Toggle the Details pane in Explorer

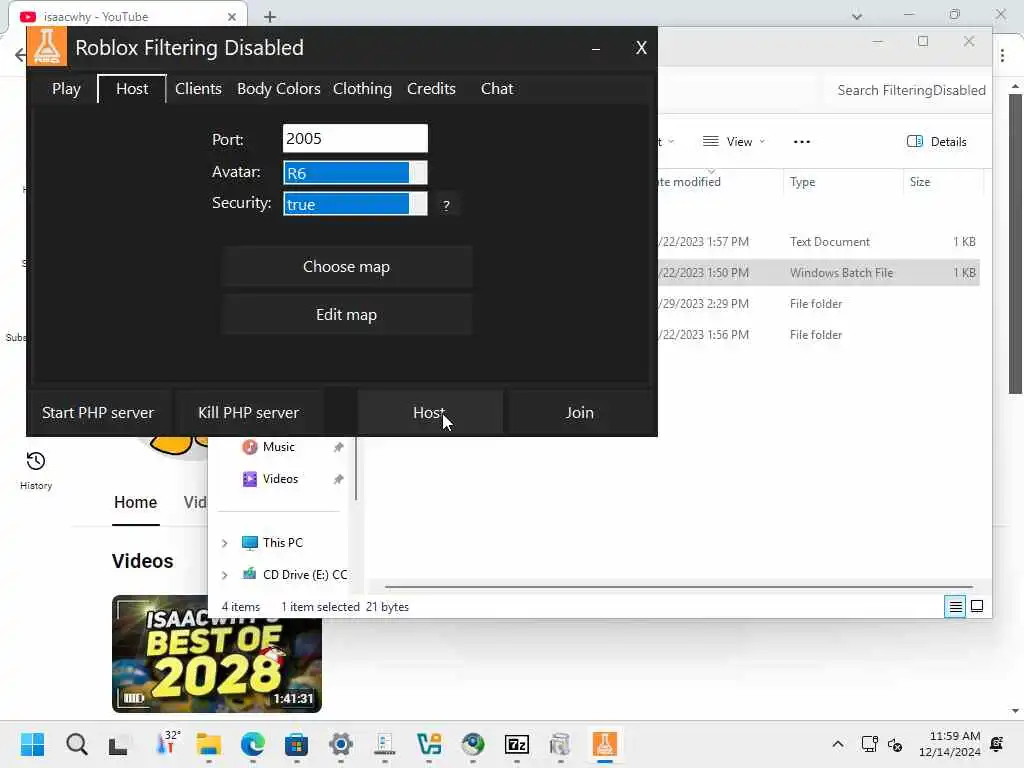(936, 142)
